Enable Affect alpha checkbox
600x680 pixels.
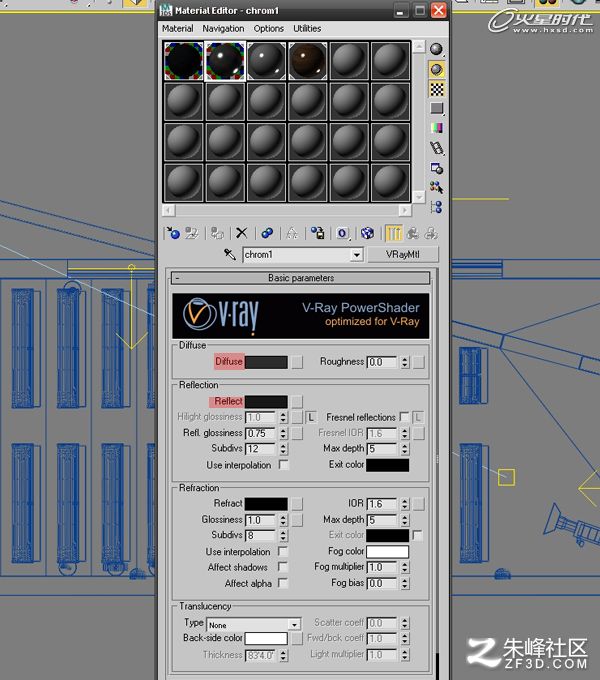pos(282,583)
